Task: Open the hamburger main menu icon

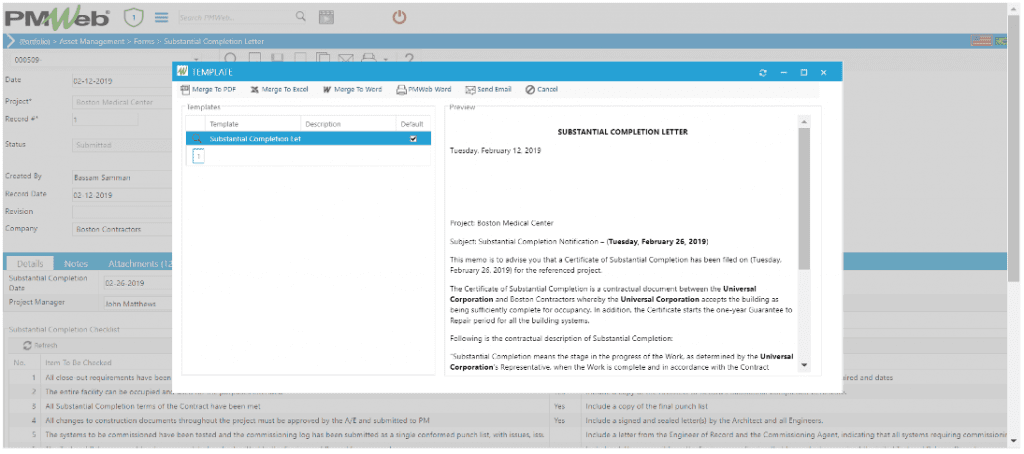Action: coord(161,18)
